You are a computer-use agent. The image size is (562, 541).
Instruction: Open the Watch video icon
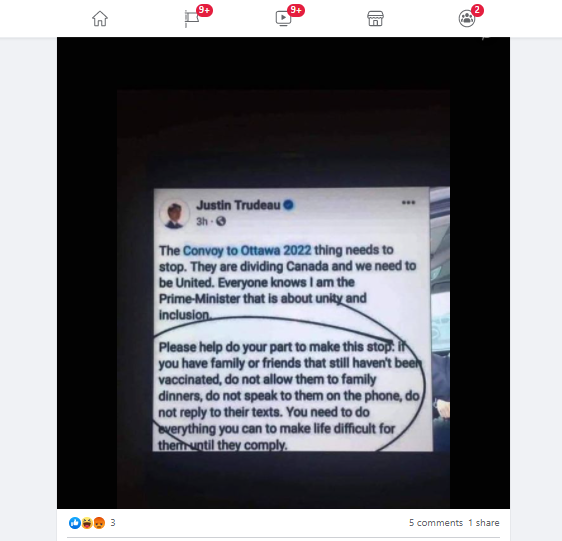click(x=283, y=19)
